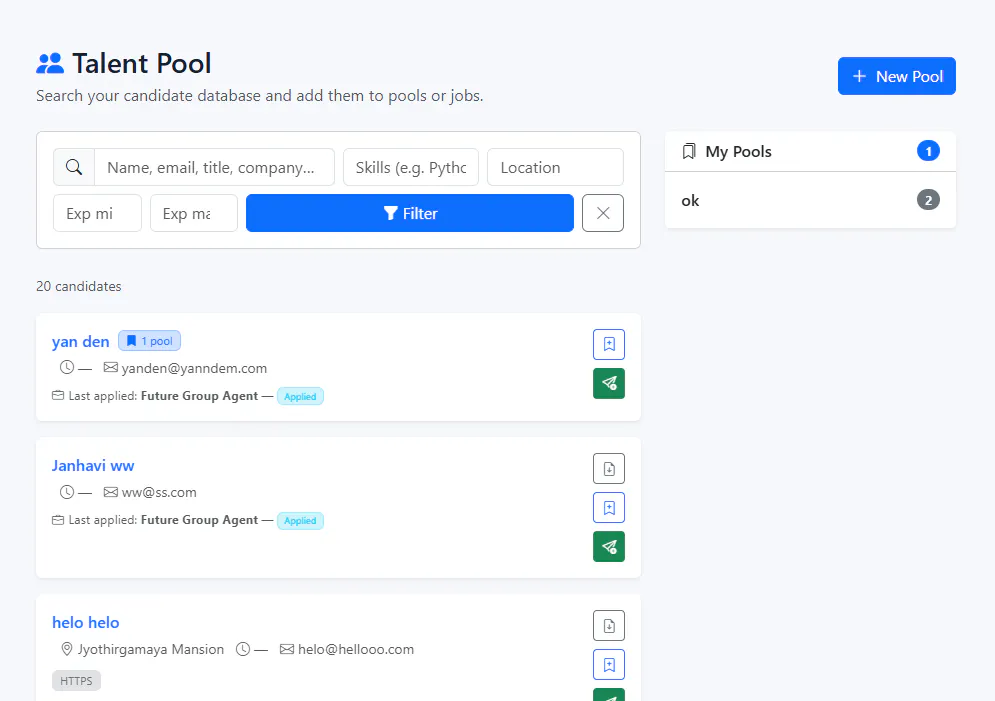Click the My Pools header text

click(x=739, y=152)
